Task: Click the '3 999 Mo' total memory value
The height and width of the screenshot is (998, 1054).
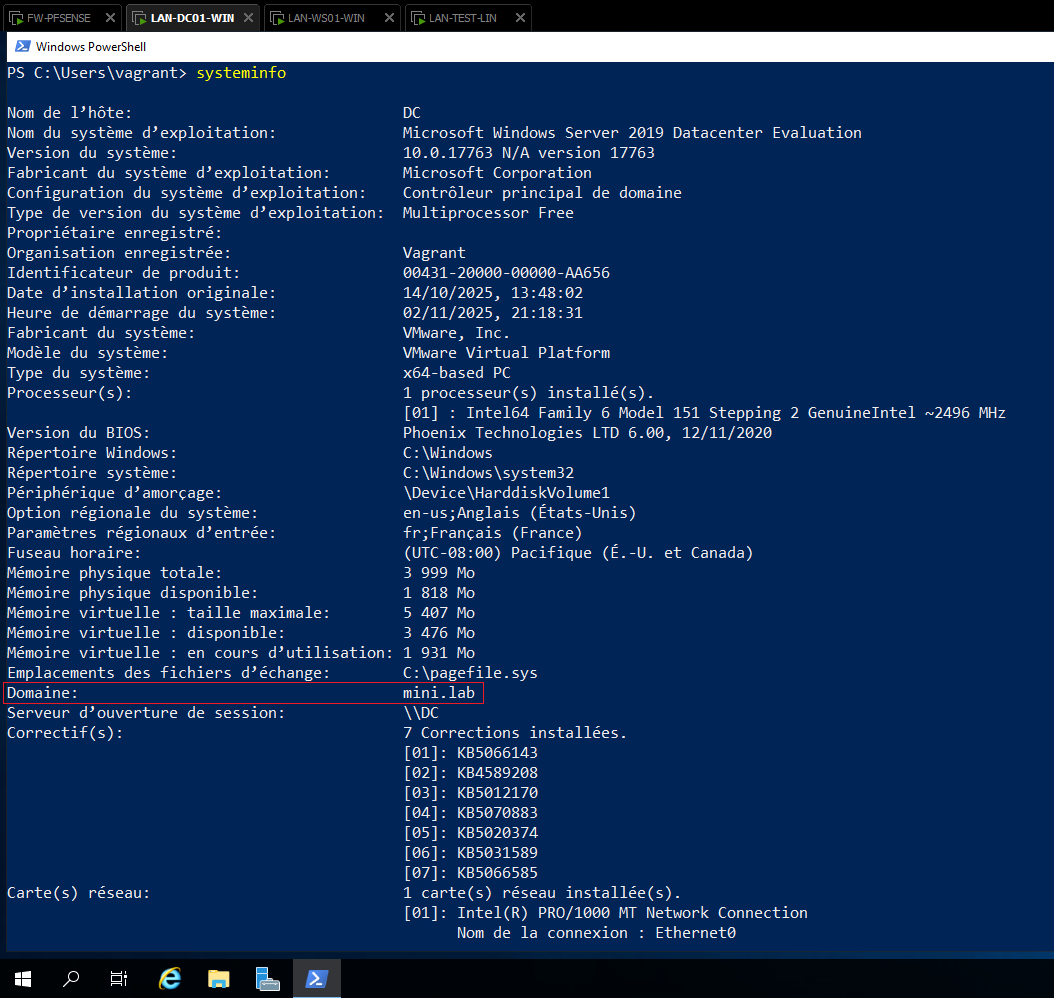Action: [439, 573]
